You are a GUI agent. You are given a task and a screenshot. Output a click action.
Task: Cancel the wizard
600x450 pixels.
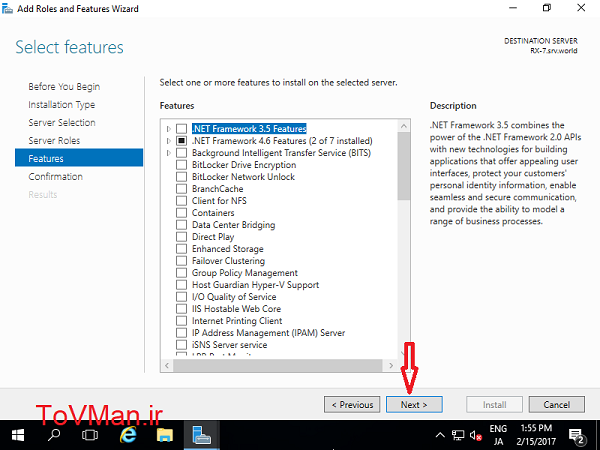[x=556, y=404]
